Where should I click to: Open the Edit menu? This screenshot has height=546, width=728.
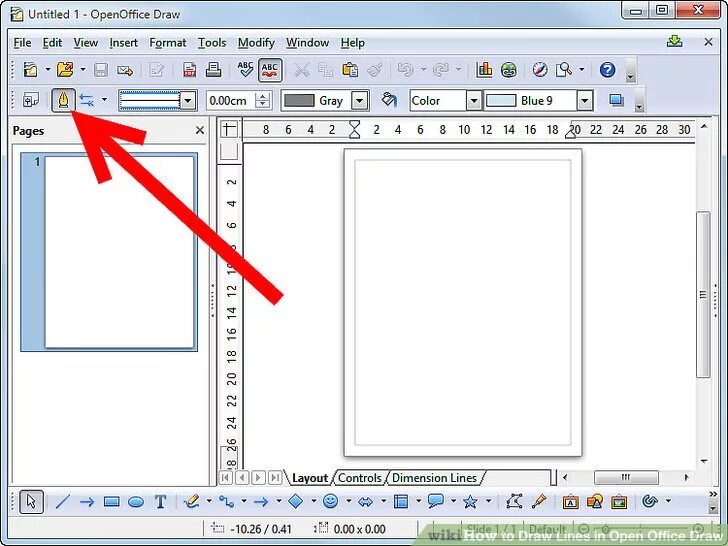52,43
